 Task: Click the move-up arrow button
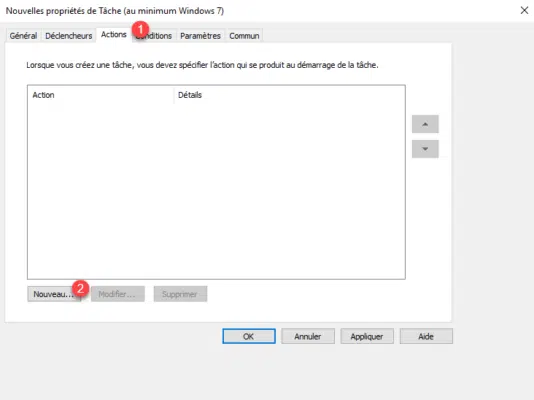tap(425, 124)
